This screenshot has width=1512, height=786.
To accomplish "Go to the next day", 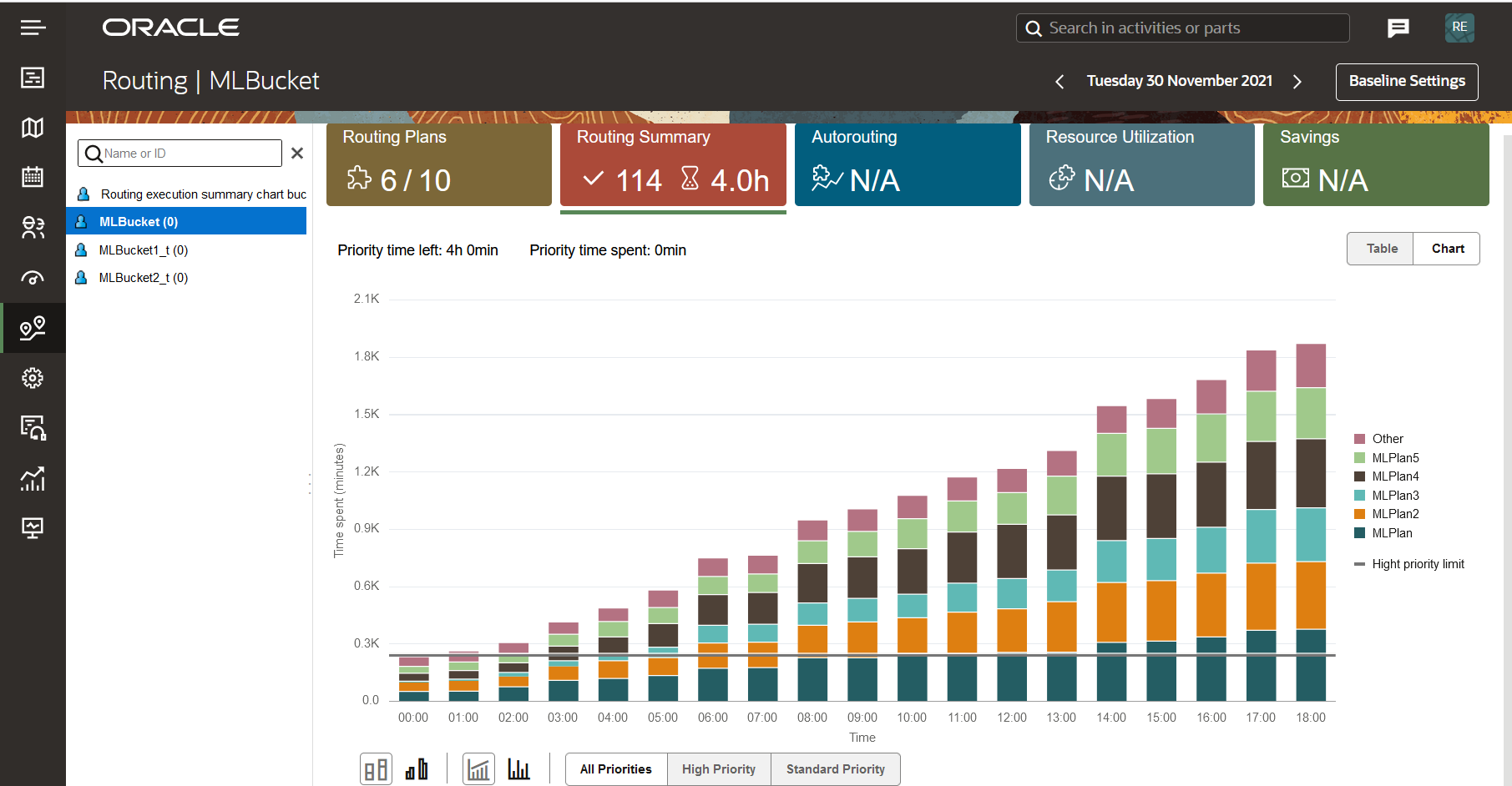I will [x=1297, y=82].
